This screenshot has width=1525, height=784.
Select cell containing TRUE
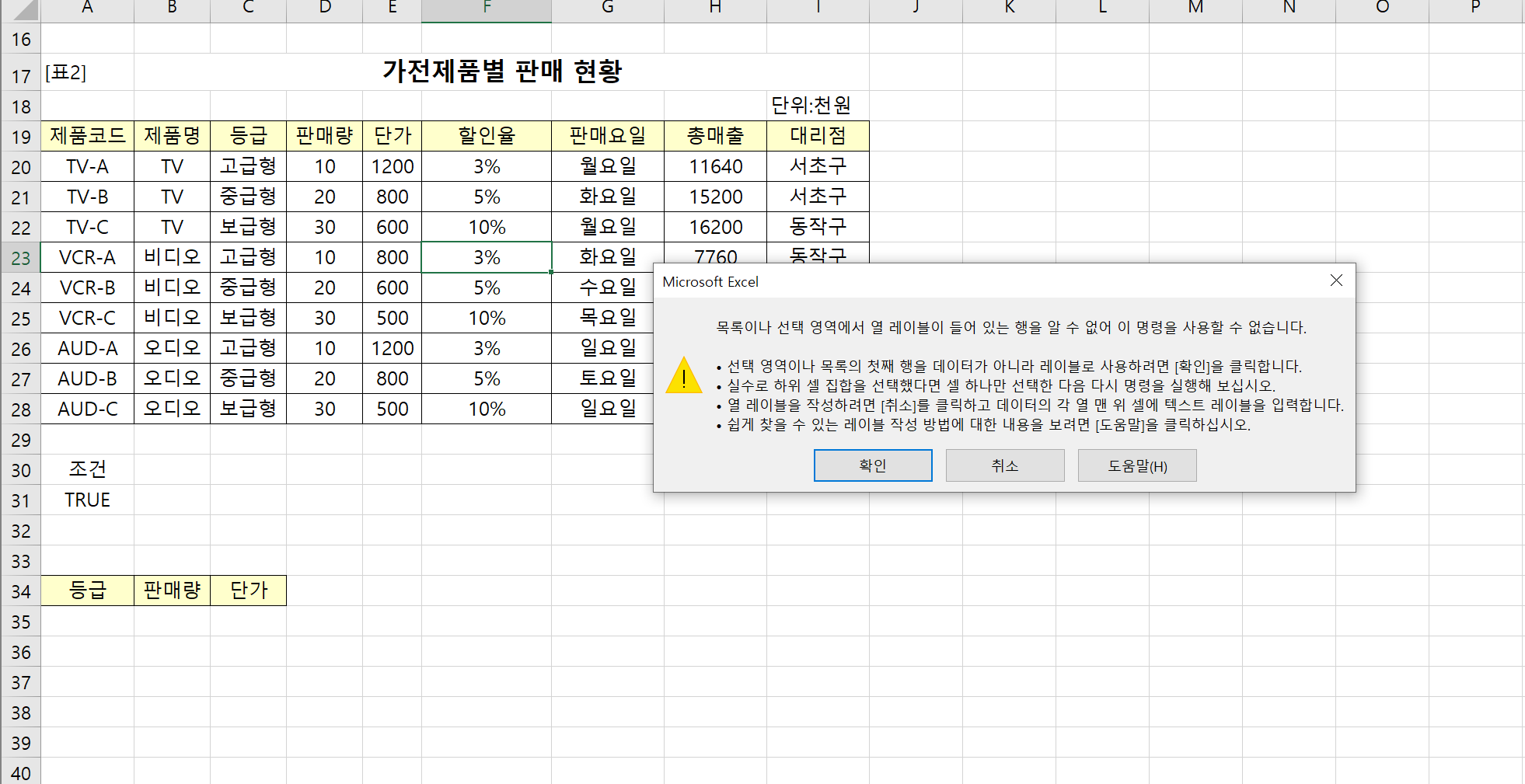pos(87,500)
